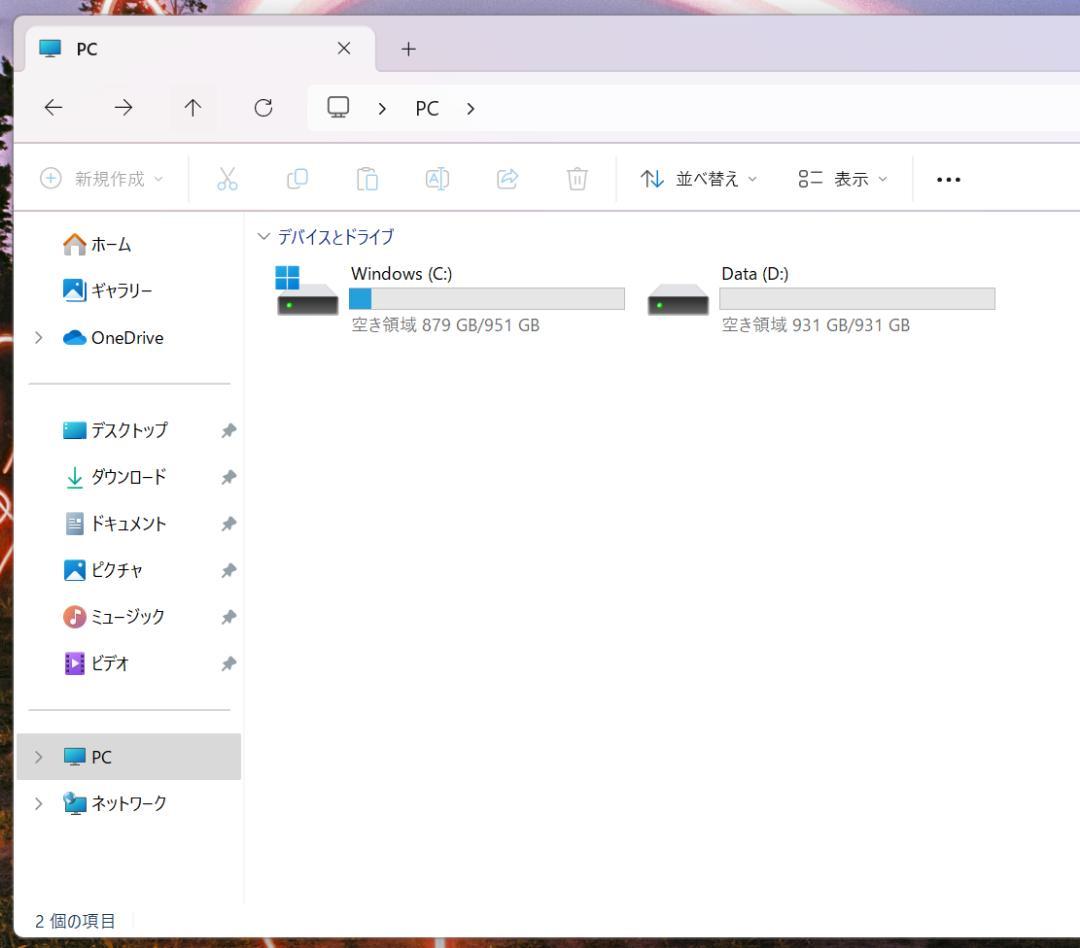Viewport: 1080px width, 948px height.
Task: Click the Back navigation arrow
Action: click(54, 108)
